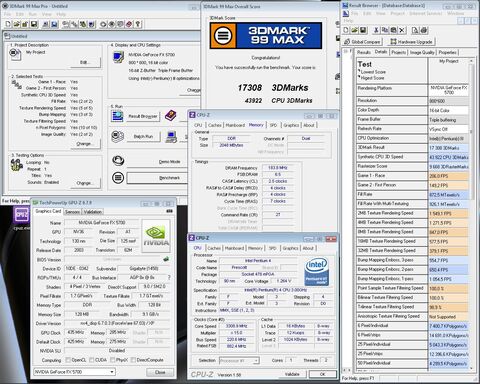The image size is (480, 384).
Task: Open the File menu in 3DMark 99 Max Pro
Action: (7, 14)
